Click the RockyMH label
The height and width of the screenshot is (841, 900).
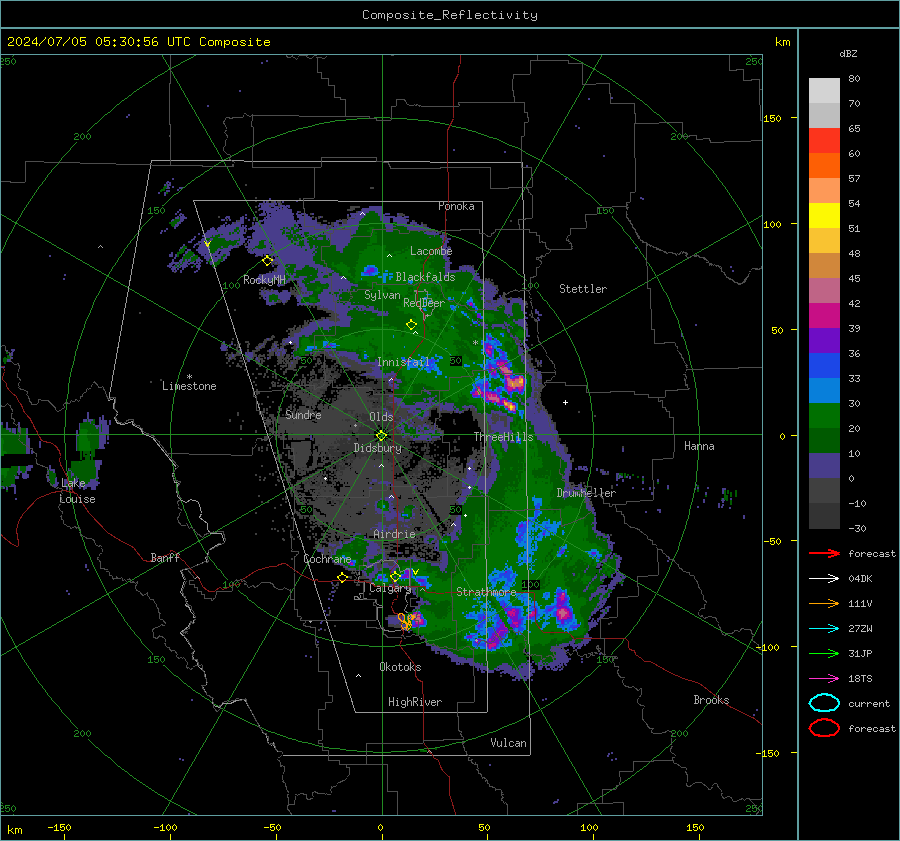pos(264,280)
